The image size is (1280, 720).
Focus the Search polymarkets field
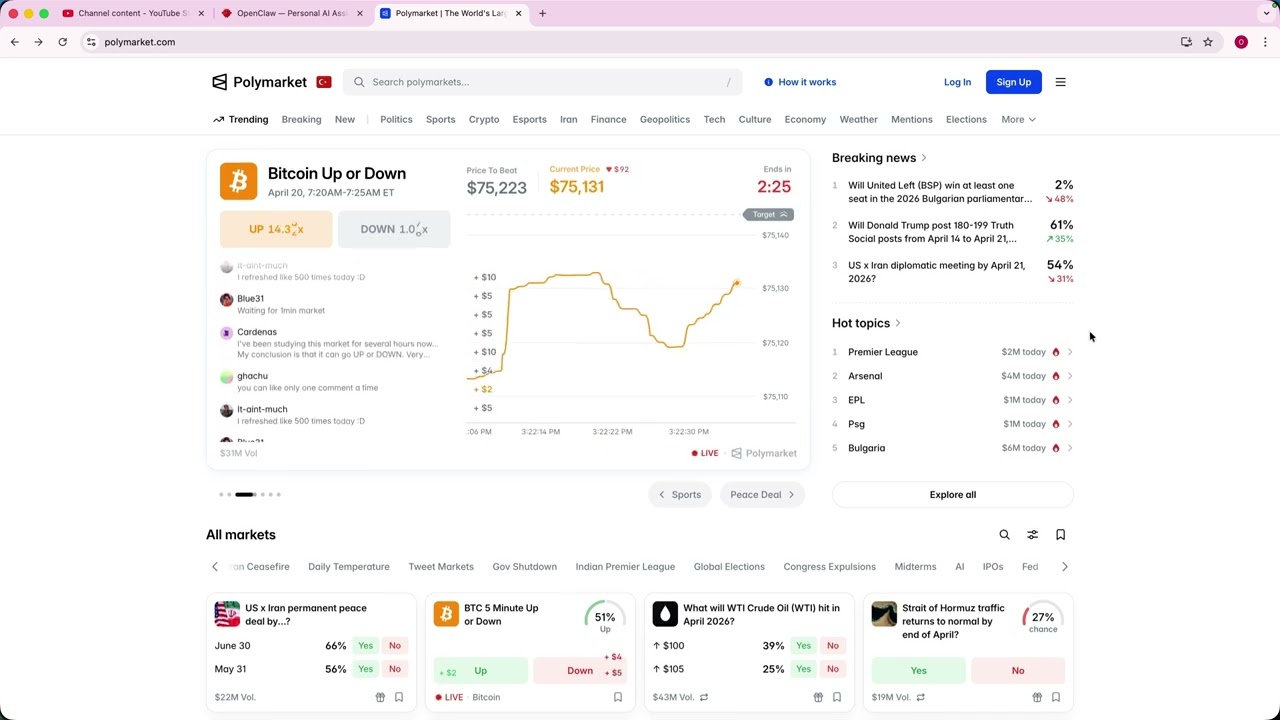point(543,82)
